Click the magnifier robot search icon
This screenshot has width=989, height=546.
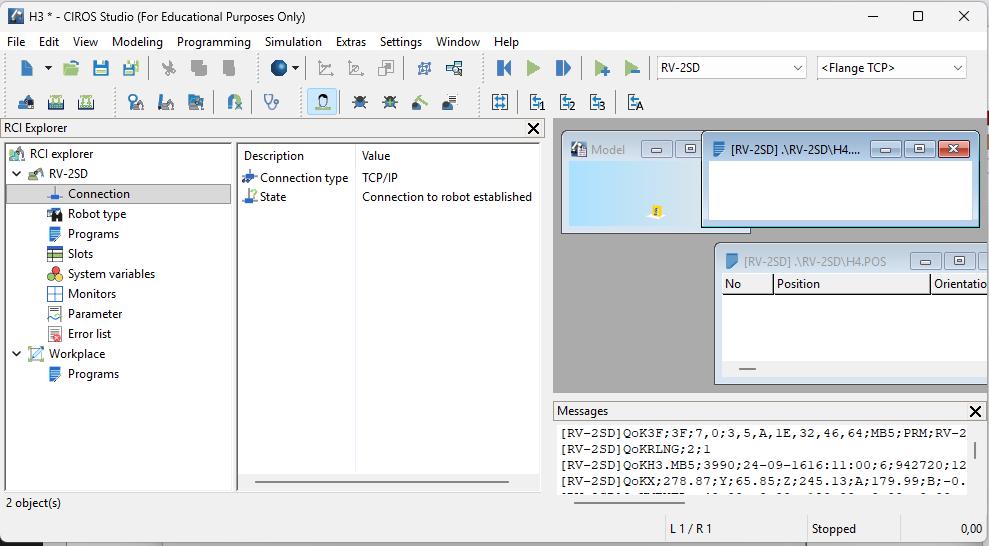[136, 102]
